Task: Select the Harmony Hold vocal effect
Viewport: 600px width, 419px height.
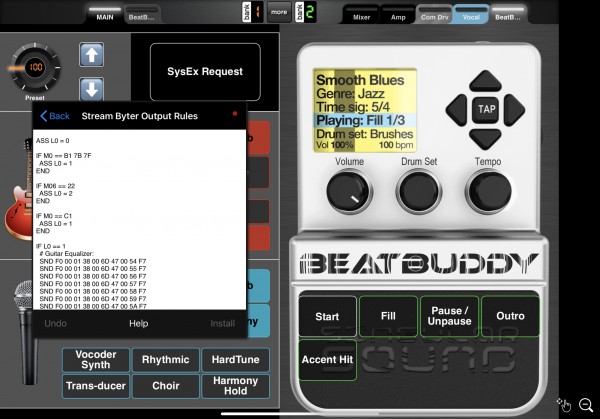Action: (x=235, y=386)
